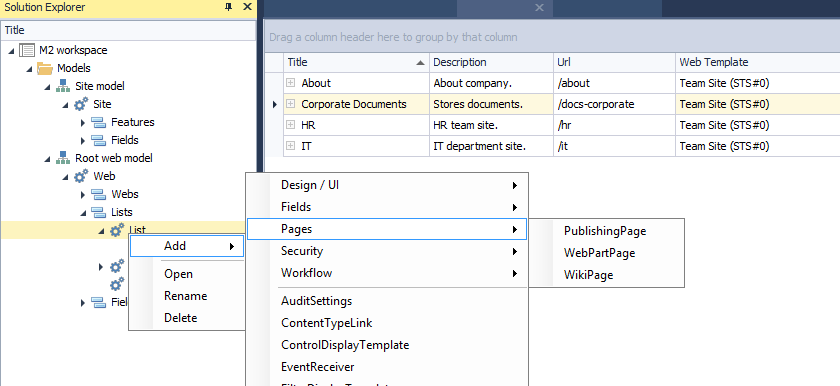Click the Features node icon
Viewport: 840px width, 386px height.
[x=99, y=123]
